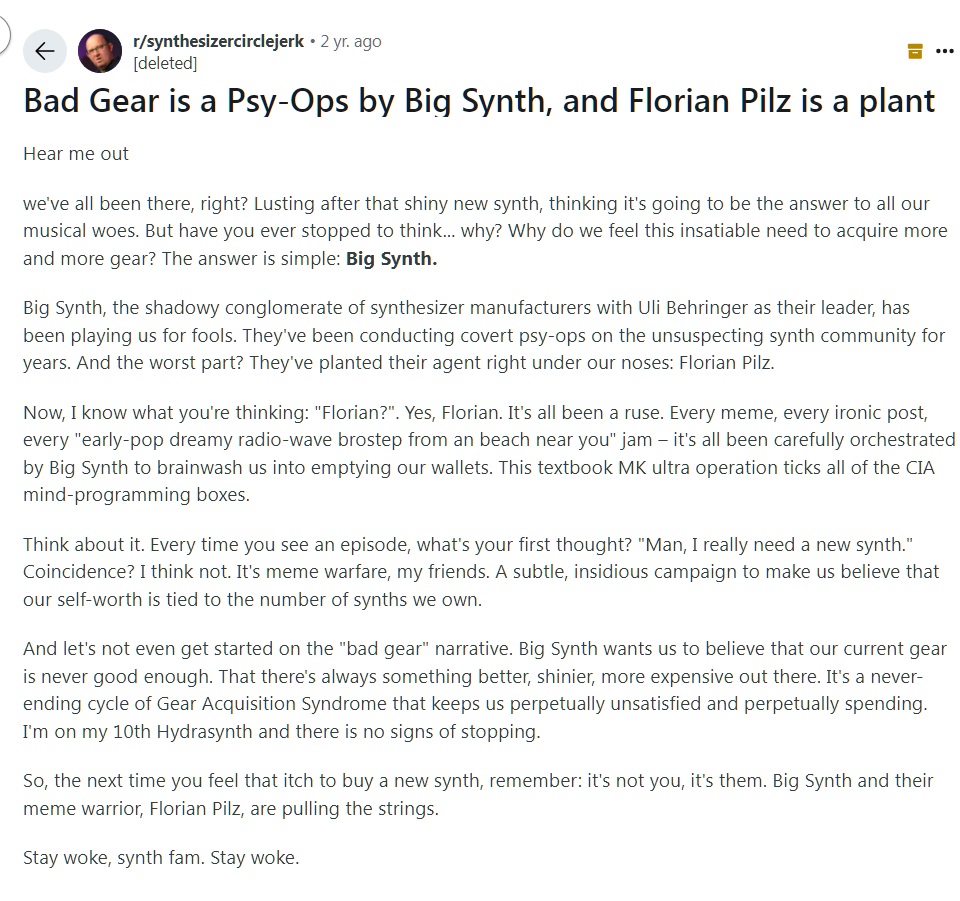Open the three-dot post options menu

pyautogui.click(x=944, y=51)
